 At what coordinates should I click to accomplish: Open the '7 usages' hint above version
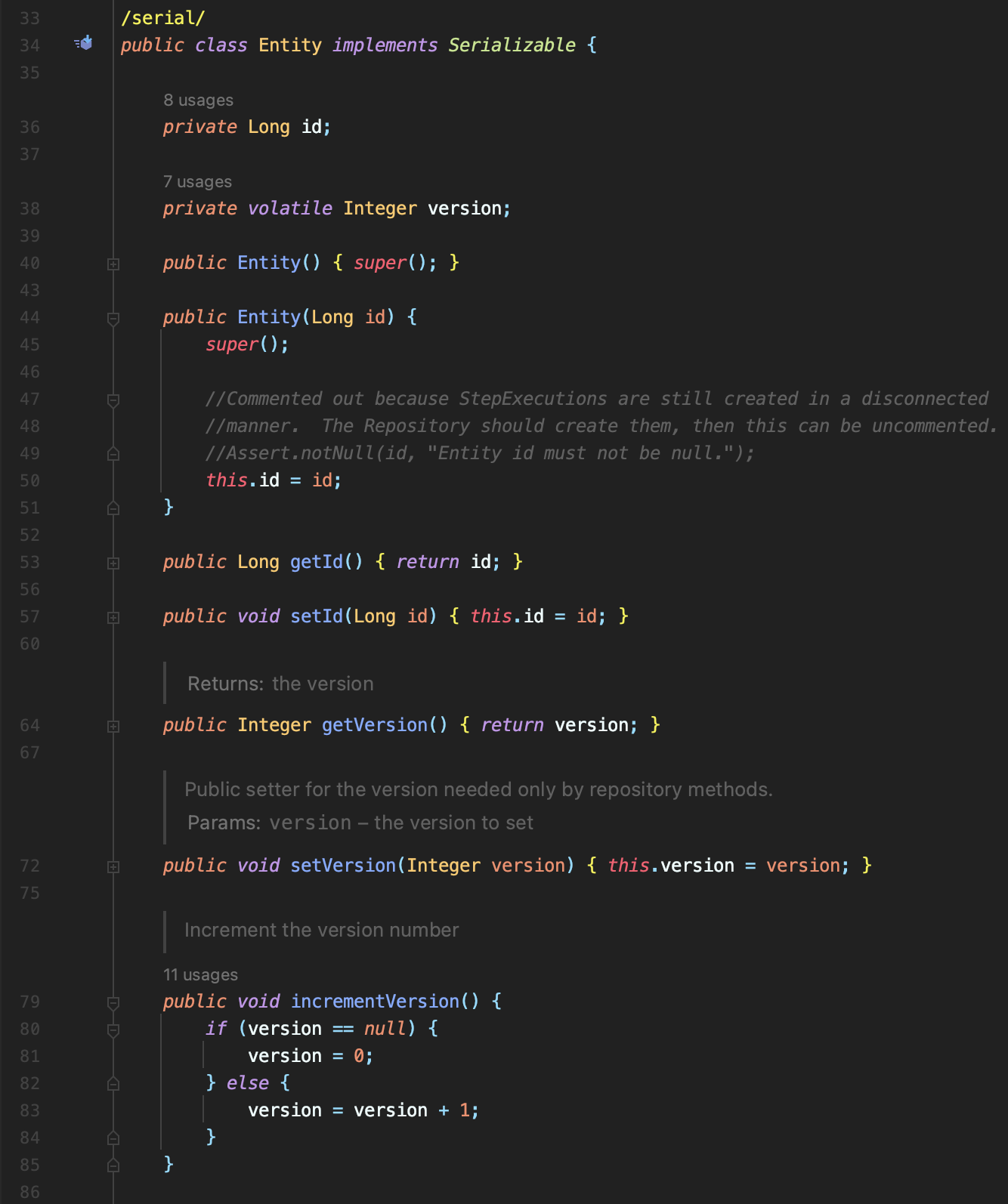(197, 181)
